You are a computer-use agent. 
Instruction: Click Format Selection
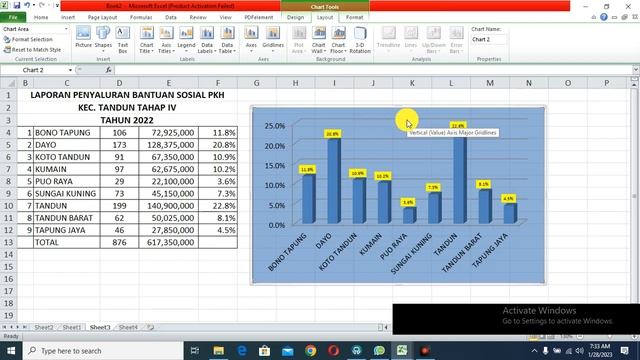click(28, 39)
